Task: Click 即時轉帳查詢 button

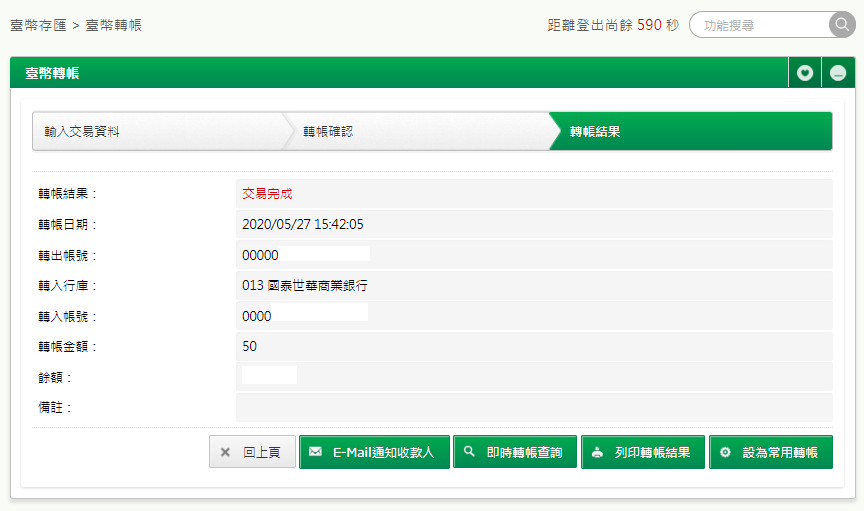Action: coord(515,452)
